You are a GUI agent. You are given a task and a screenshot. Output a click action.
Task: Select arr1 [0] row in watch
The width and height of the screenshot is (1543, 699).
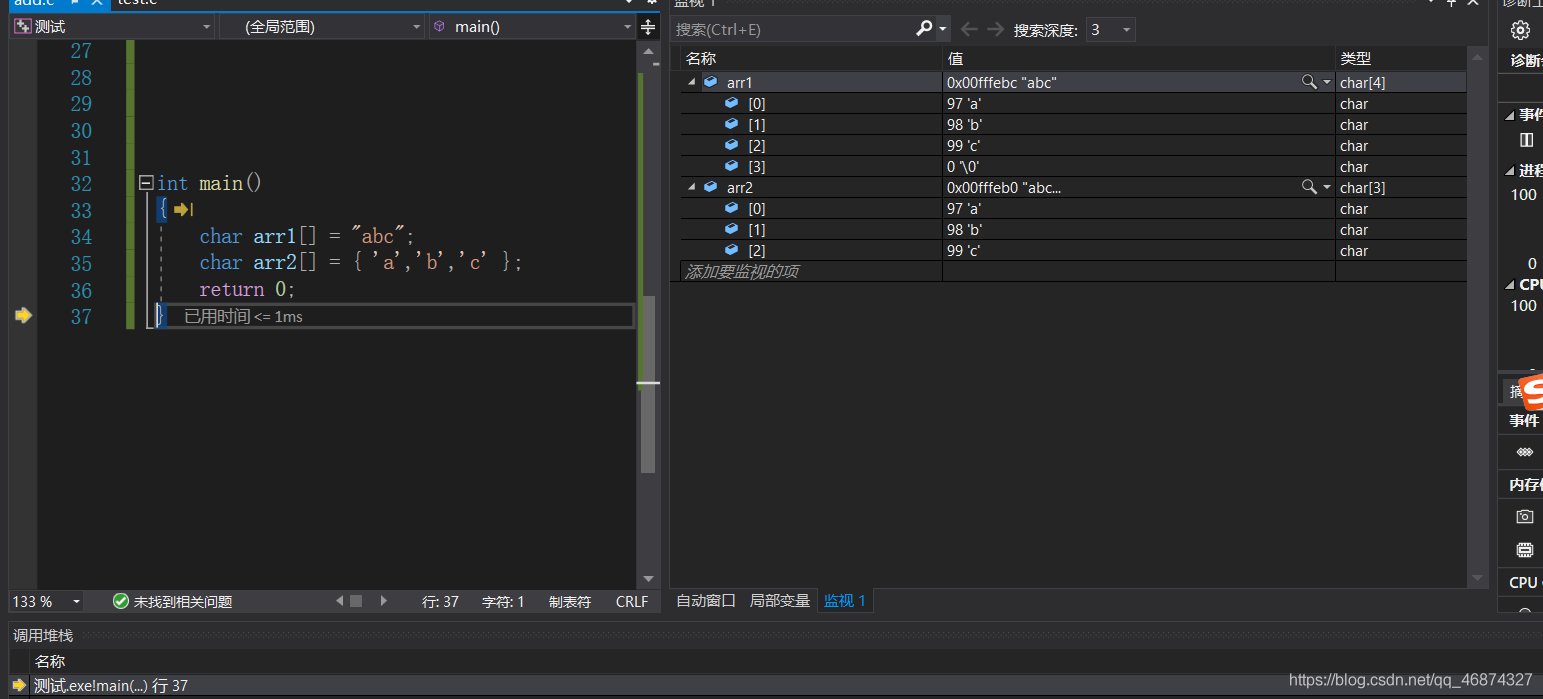point(1073,104)
